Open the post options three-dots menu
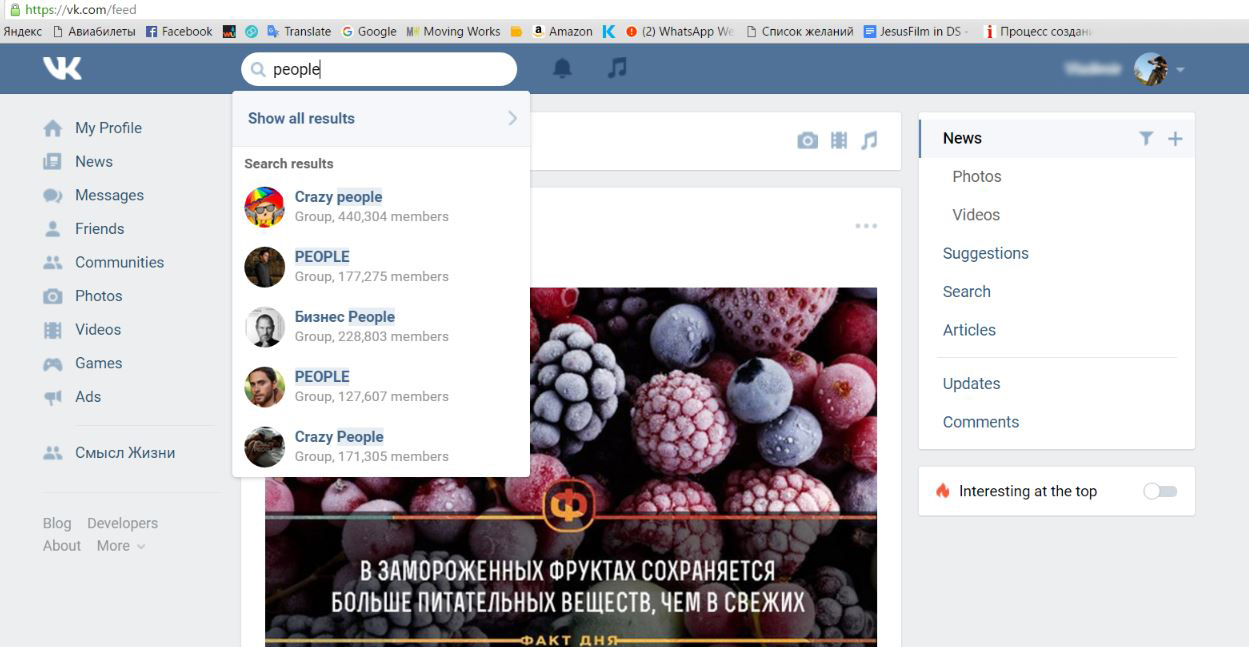The width and height of the screenshot is (1249, 647). pyautogui.click(x=866, y=226)
